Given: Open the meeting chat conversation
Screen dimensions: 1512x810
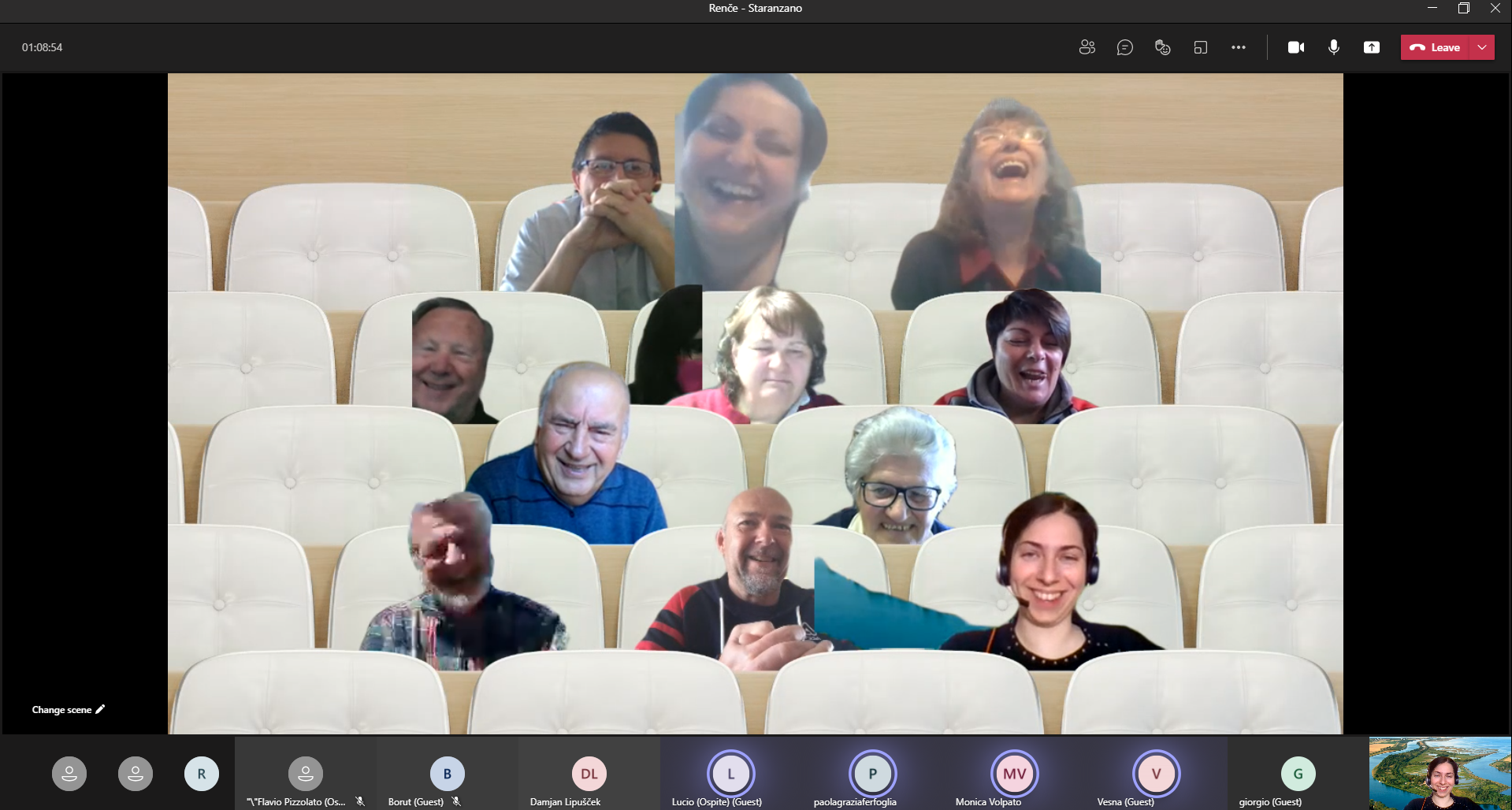Looking at the screenshot, I should (1124, 47).
